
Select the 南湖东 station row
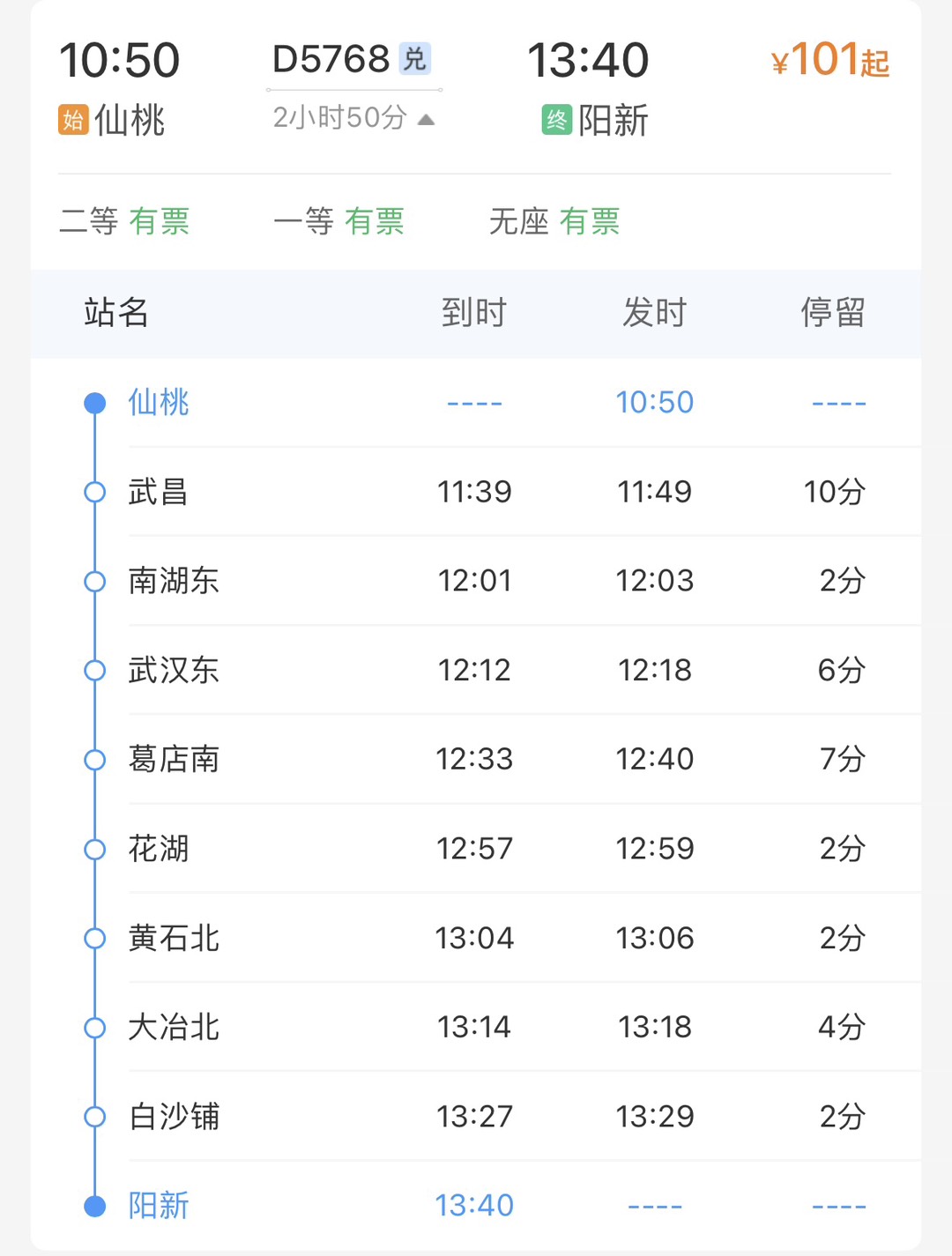click(x=476, y=581)
